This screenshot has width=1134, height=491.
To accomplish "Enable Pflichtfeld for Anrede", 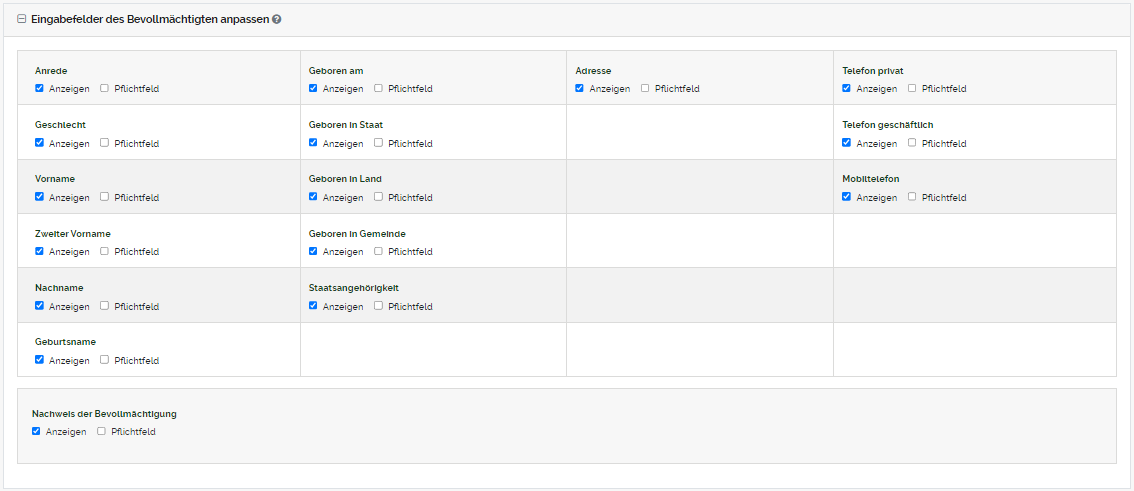I will click(105, 88).
